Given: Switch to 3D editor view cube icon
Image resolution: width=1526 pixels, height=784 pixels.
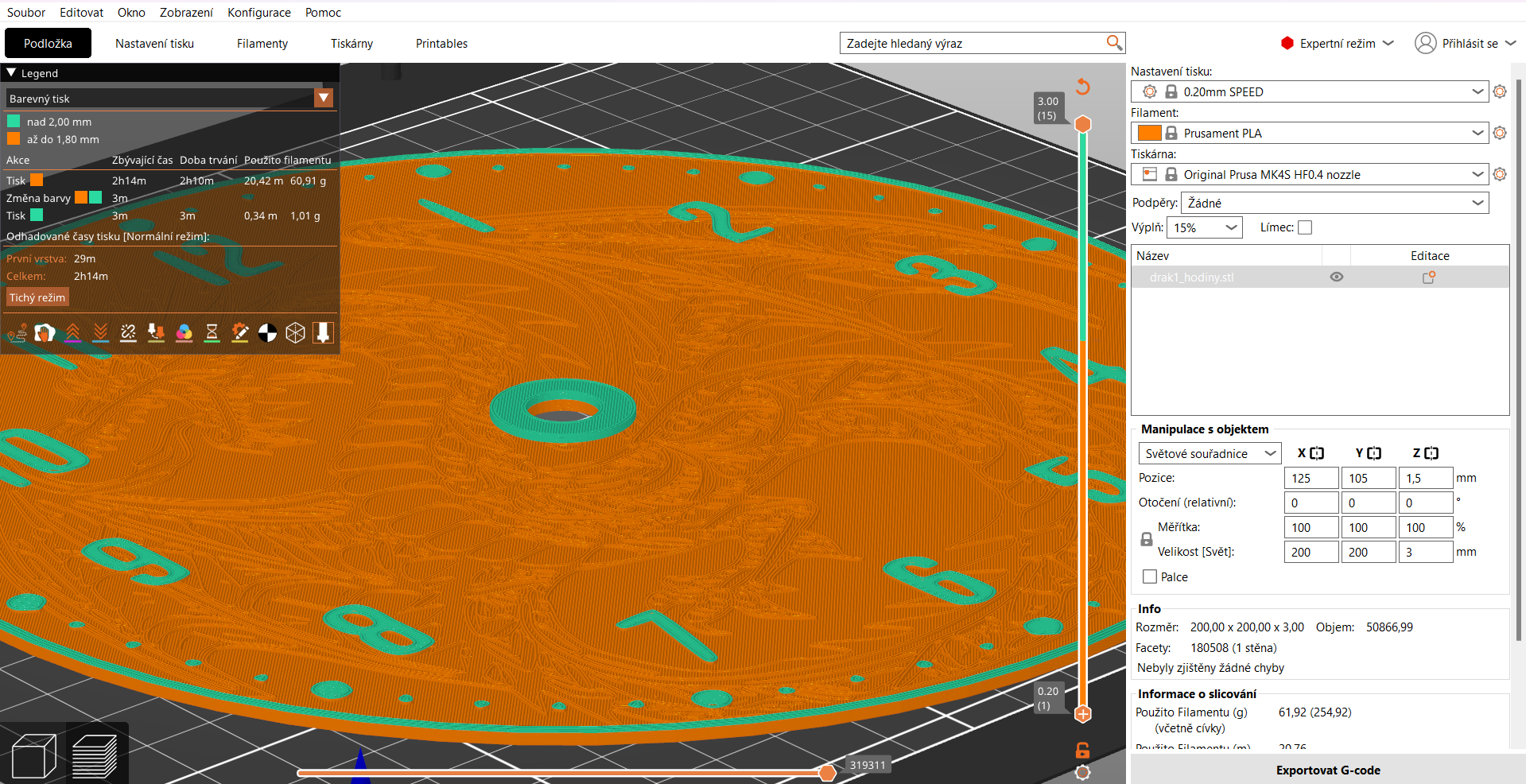Looking at the screenshot, I should 33,755.
